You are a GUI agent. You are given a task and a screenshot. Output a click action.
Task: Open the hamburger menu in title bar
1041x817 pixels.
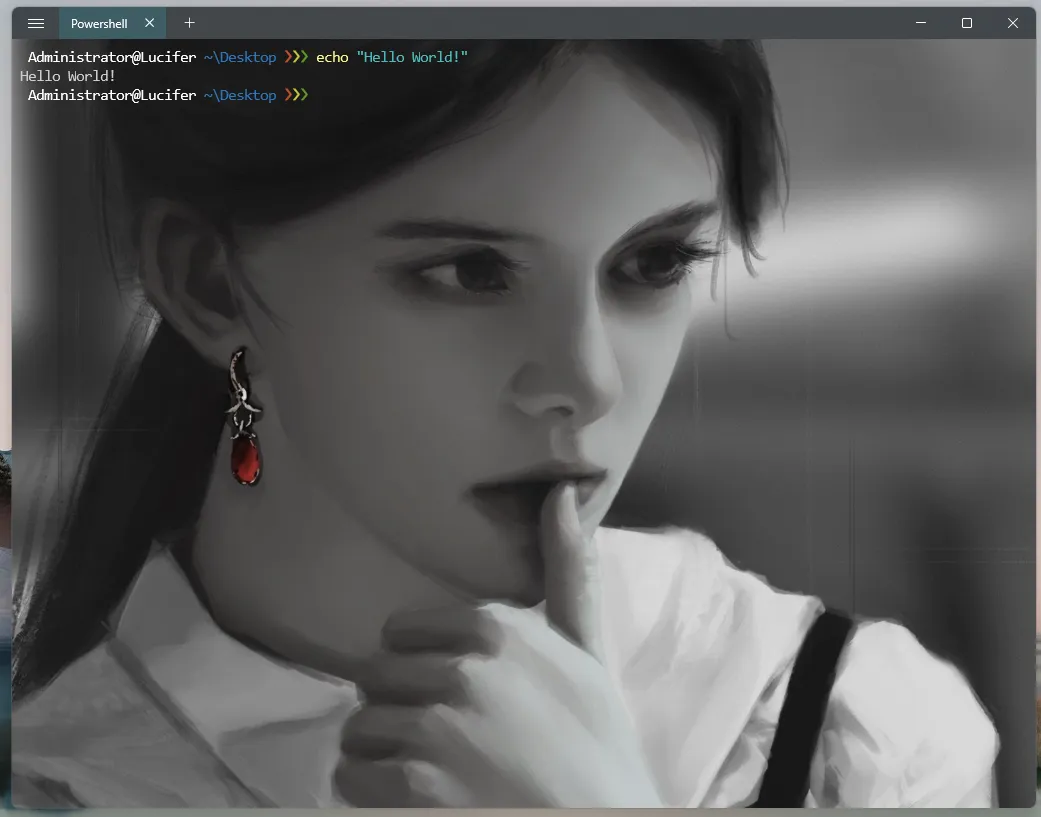pos(36,23)
